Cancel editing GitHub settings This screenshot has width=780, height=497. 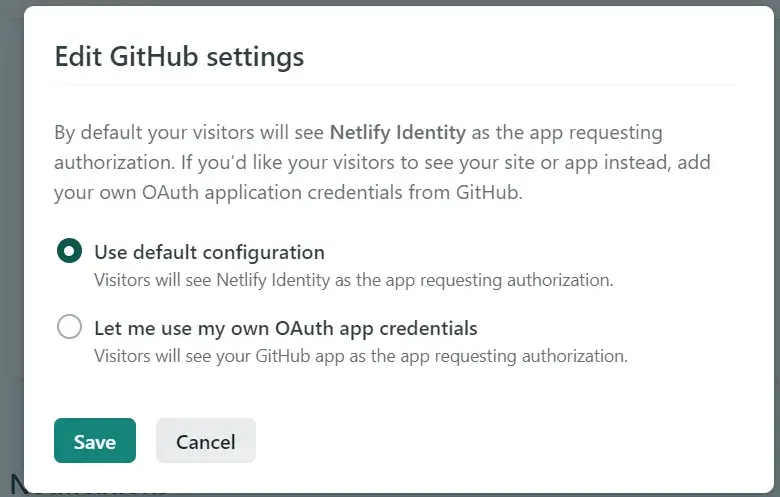(x=206, y=441)
